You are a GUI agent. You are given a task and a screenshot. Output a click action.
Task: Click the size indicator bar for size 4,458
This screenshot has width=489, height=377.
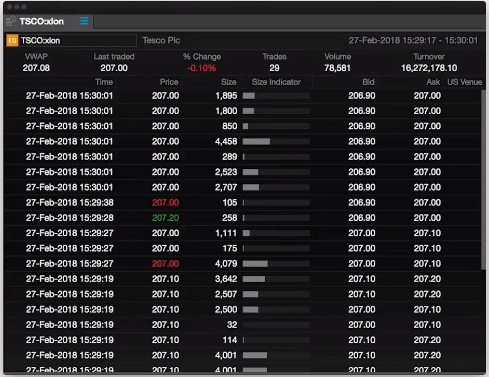[x=276, y=142]
